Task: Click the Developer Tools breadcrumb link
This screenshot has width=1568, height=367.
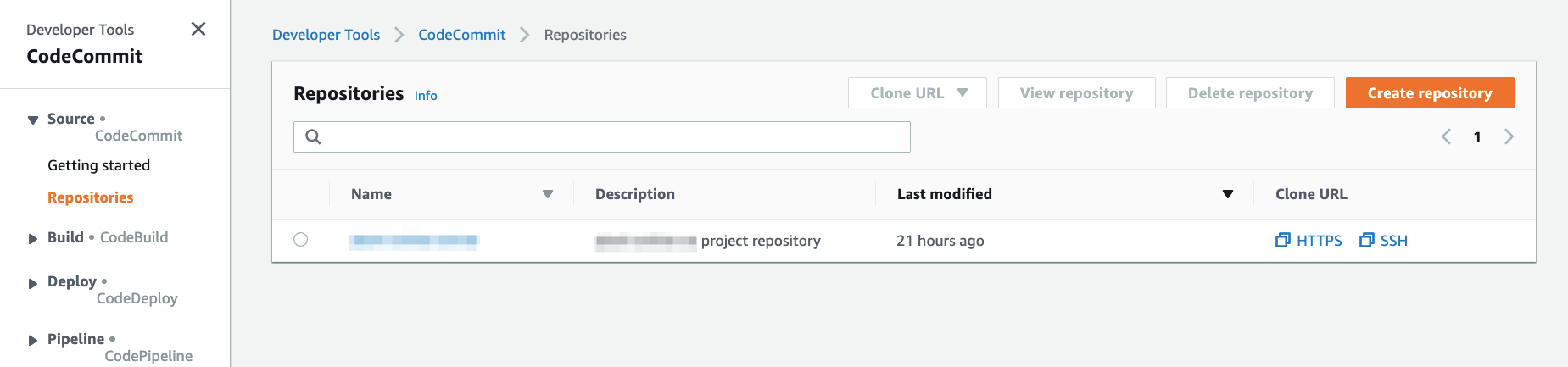Action: coord(326,35)
